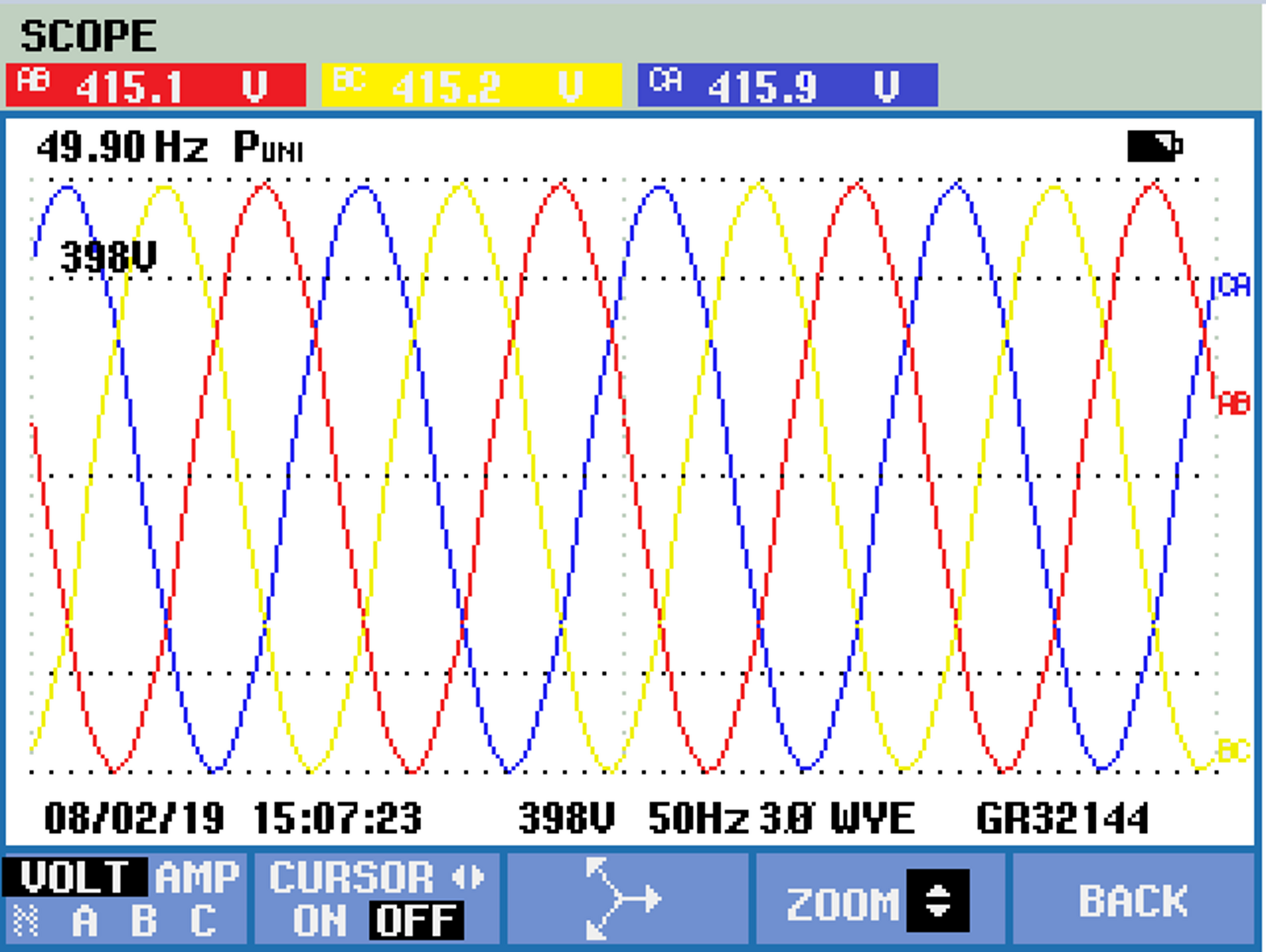
Task: Click the blue CA trace label
Action: click(1234, 286)
